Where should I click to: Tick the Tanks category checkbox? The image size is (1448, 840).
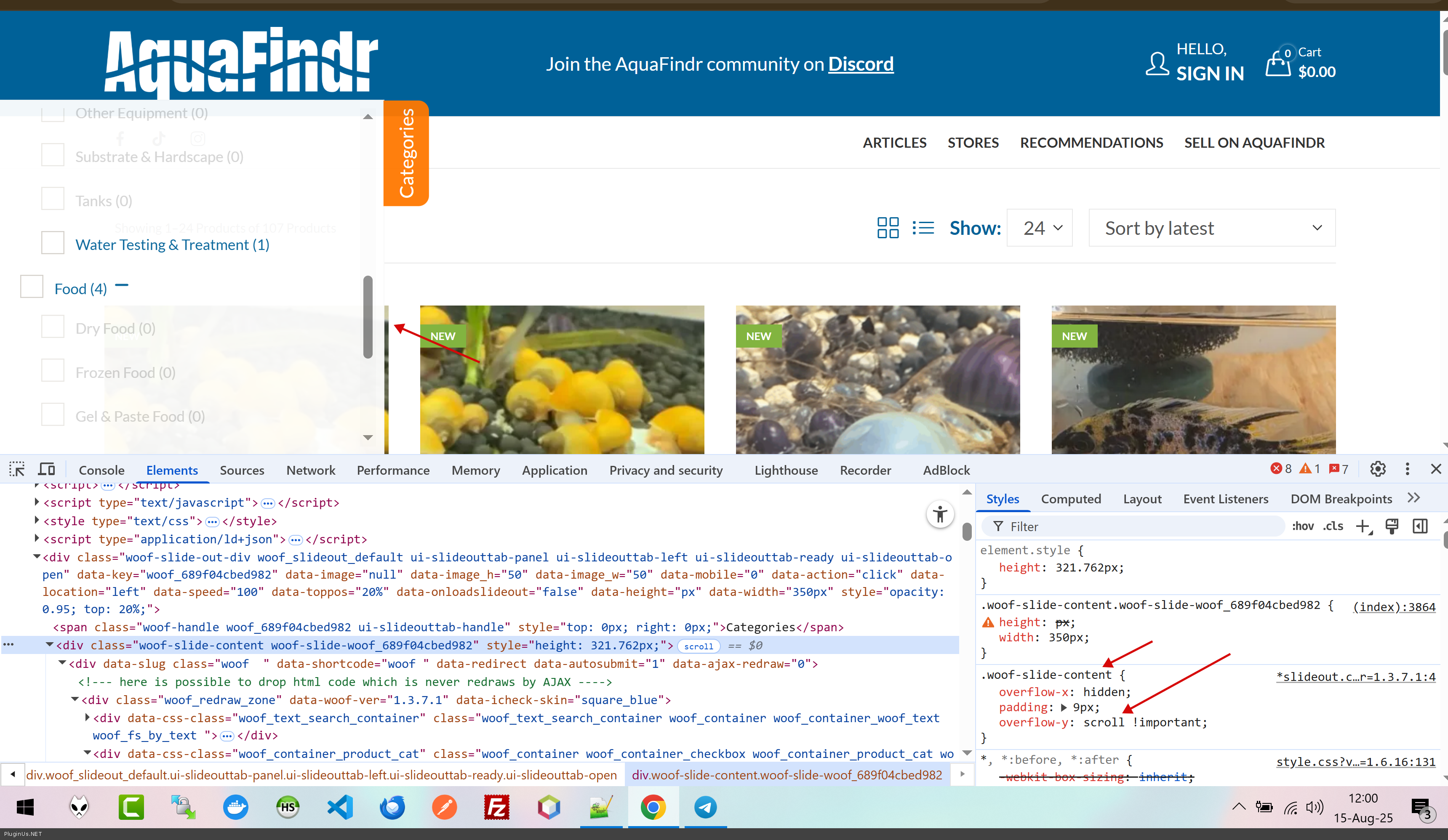pos(53,199)
